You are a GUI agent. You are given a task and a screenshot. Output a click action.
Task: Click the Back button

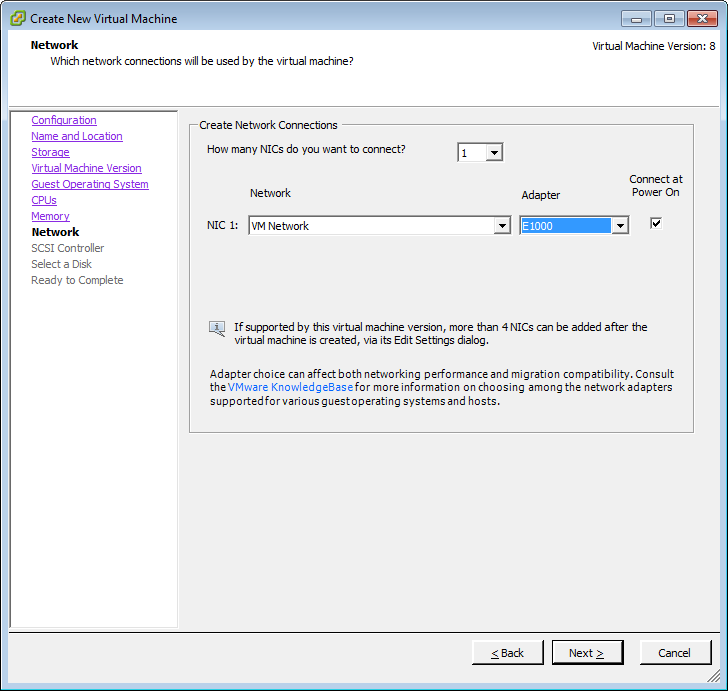pos(508,653)
